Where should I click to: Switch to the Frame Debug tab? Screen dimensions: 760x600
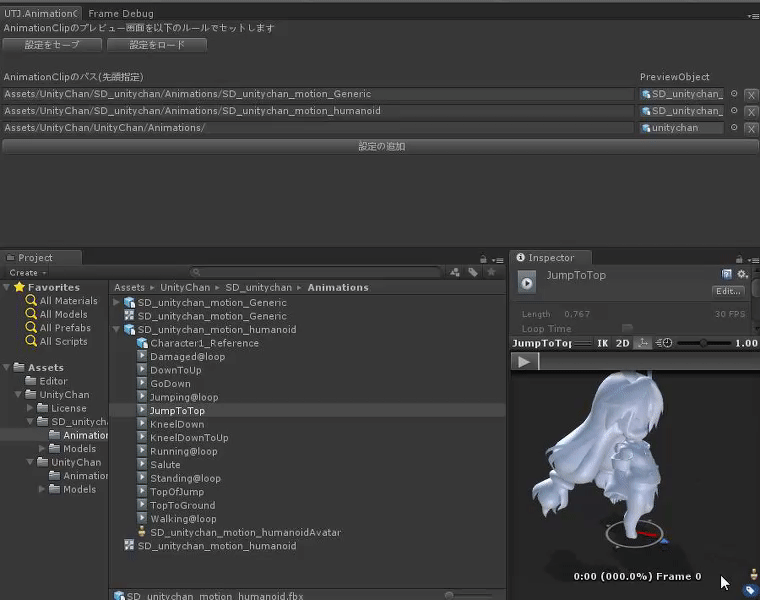pos(121,14)
